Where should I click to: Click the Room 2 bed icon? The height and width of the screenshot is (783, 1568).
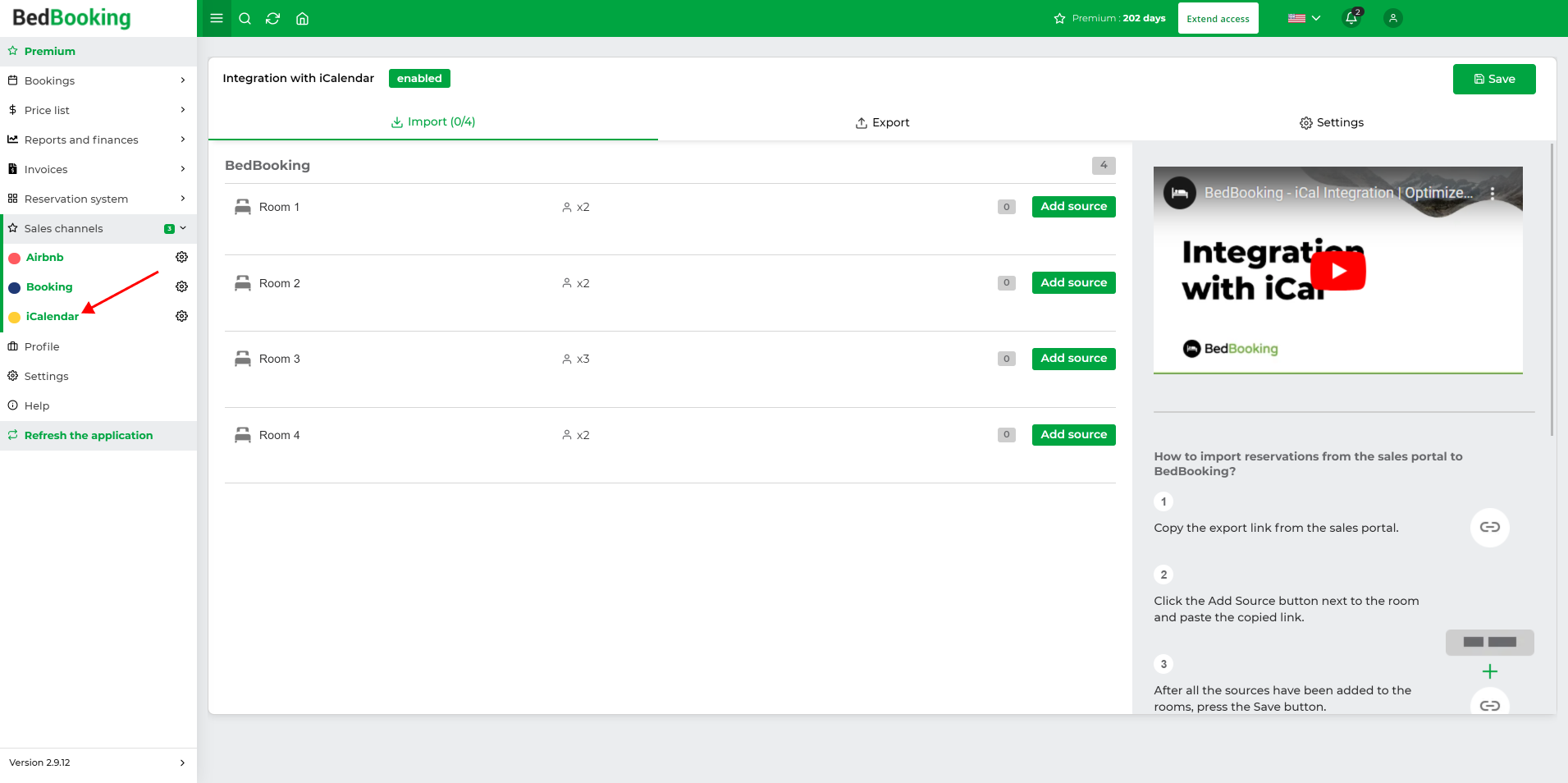(x=243, y=283)
